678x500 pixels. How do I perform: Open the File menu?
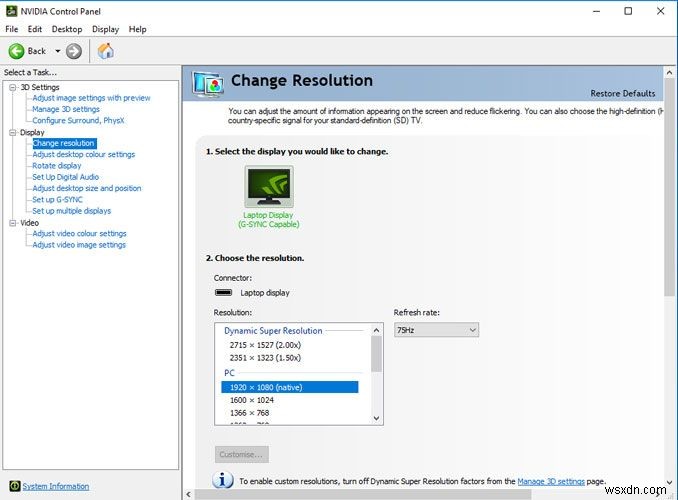(12, 29)
